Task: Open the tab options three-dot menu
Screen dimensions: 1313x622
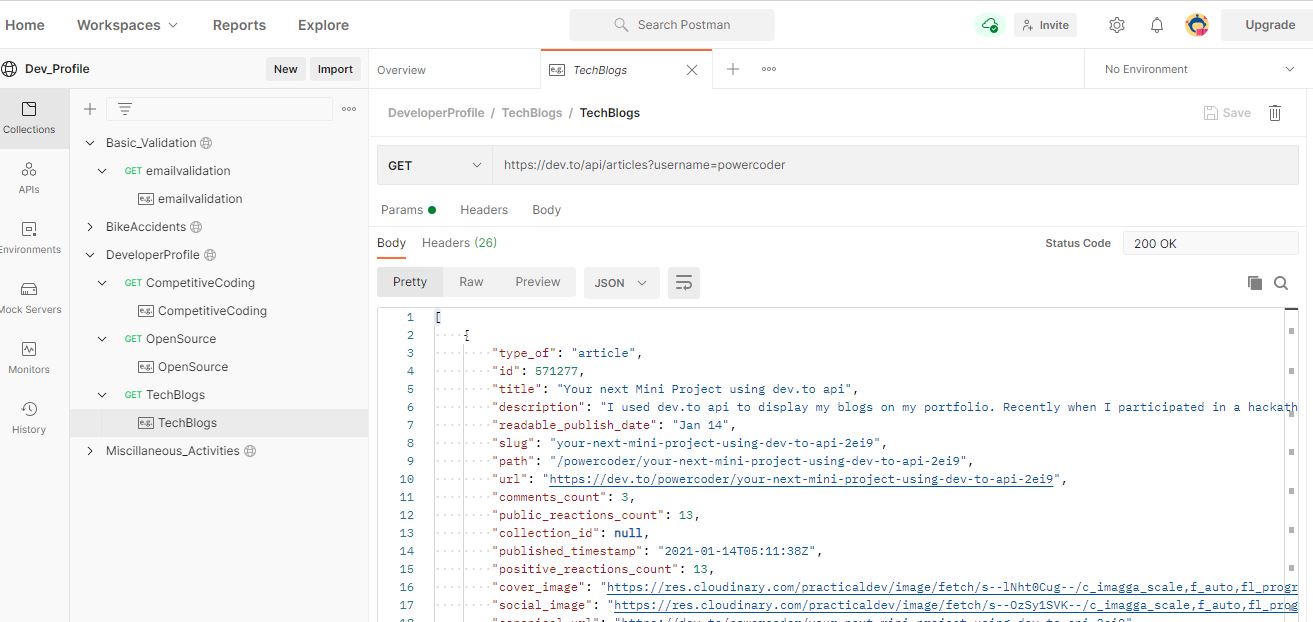Action: pyautogui.click(x=769, y=69)
